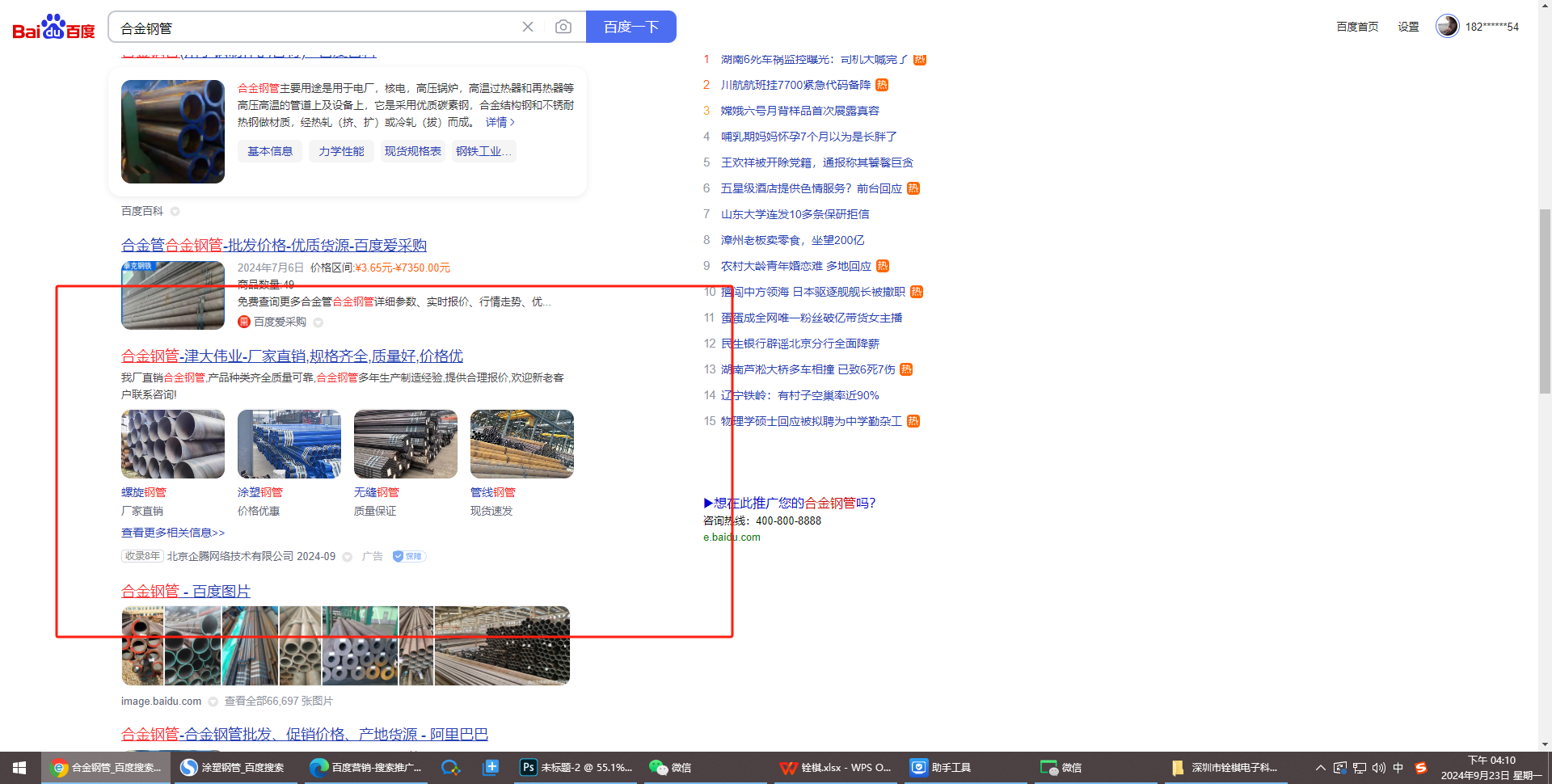Screen dimensions: 1552x784
Task: Open the WPS taskbar item 铨棋.xlsx
Action: [x=835, y=768]
